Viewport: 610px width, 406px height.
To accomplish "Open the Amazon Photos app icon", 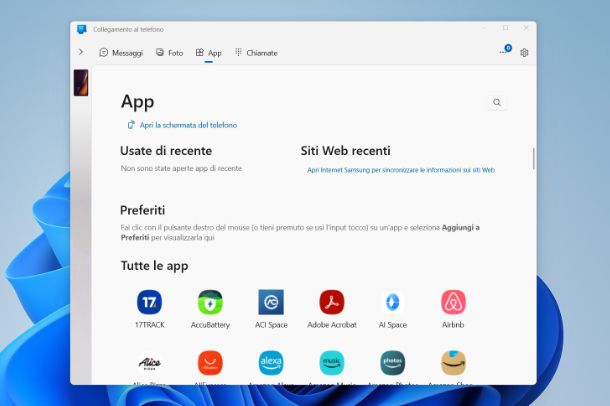I will click(x=393, y=363).
